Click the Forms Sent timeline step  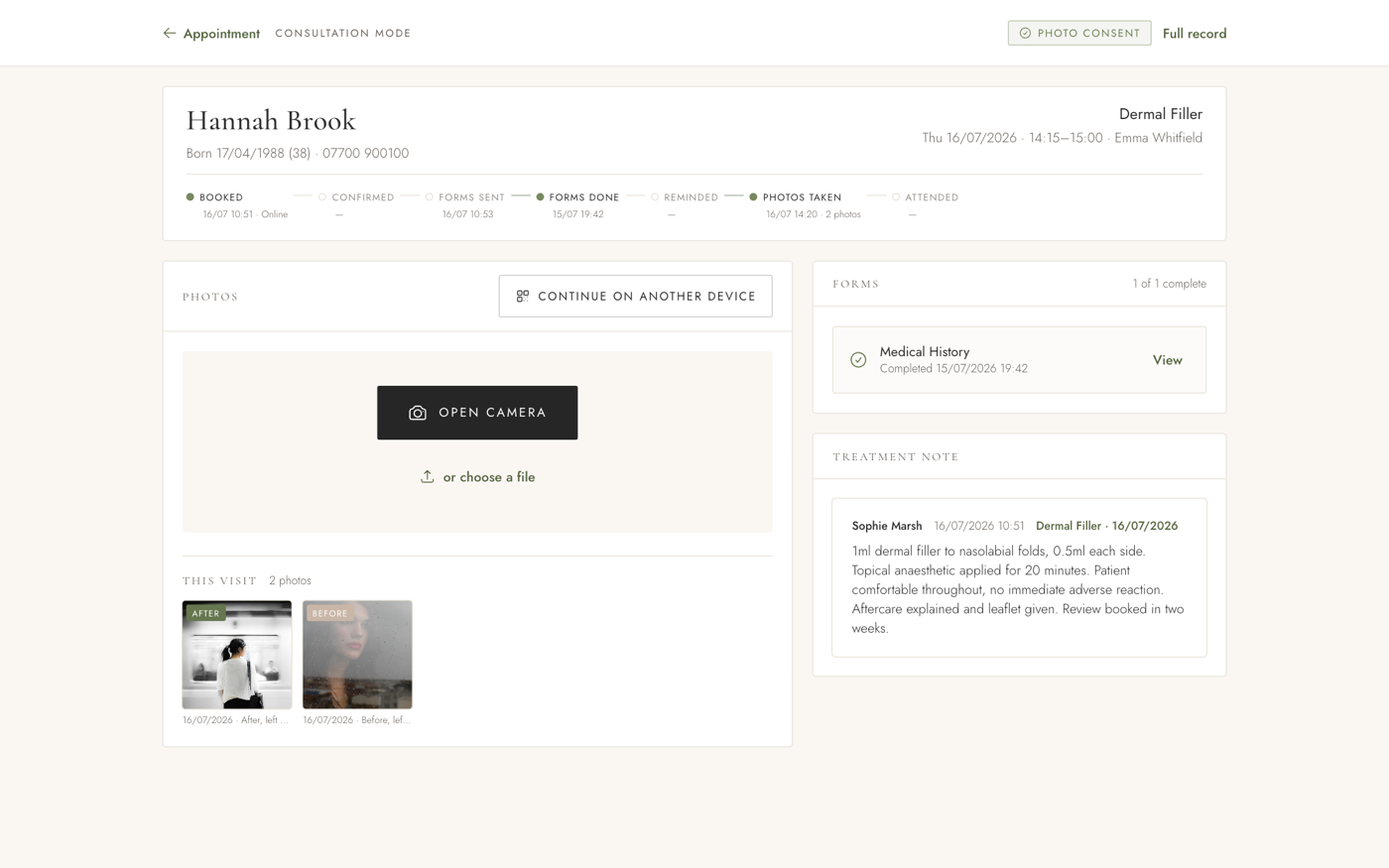pos(465,204)
